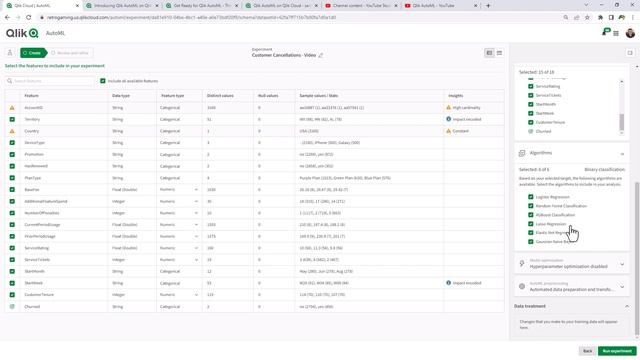This screenshot has height=360, width=640.
Task: Click the Model optimization bulb icon
Action: 522,264
